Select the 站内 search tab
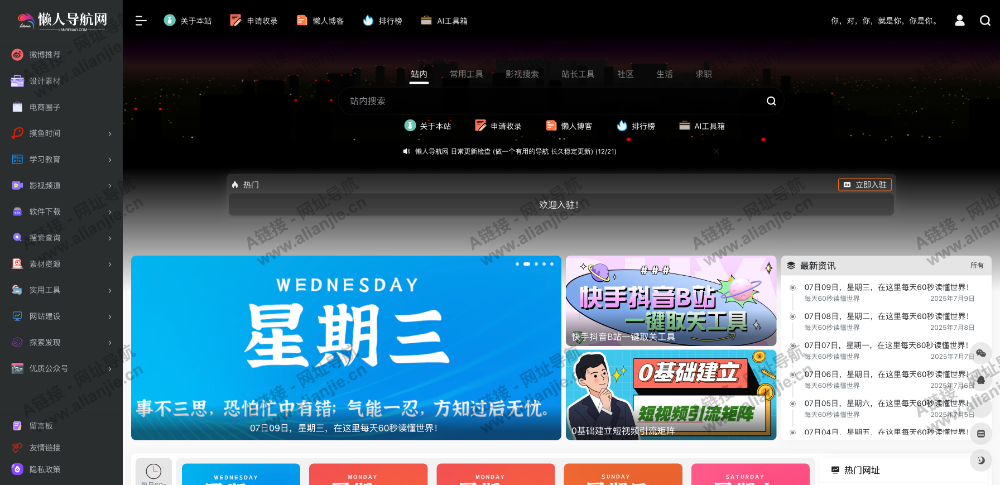1000x485 pixels. click(x=419, y=74)
